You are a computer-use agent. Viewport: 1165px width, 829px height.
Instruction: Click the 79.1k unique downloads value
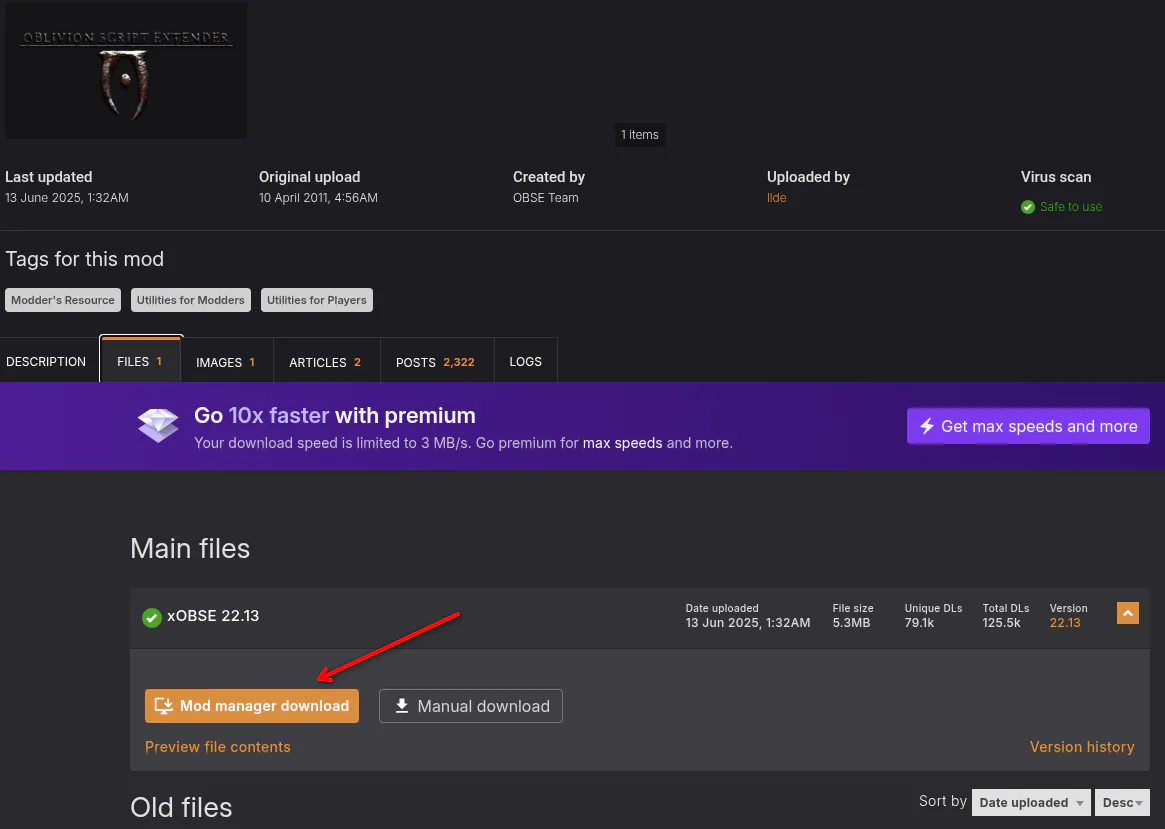tap(919, 623)
